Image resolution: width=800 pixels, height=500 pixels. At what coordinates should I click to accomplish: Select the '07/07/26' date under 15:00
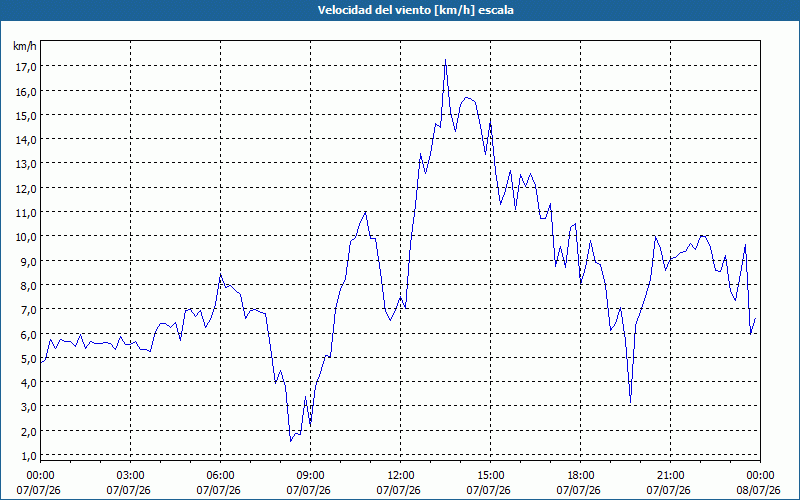tap(488, 490)
